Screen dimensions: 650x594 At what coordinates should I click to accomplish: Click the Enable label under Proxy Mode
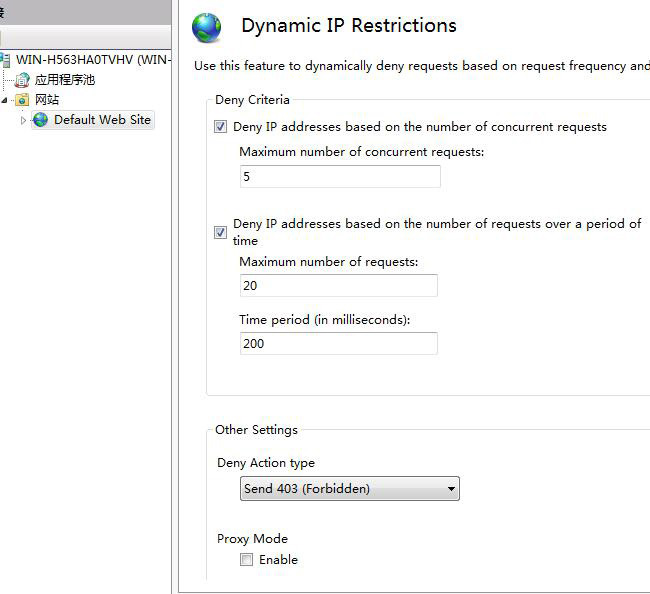coord(278,560)
